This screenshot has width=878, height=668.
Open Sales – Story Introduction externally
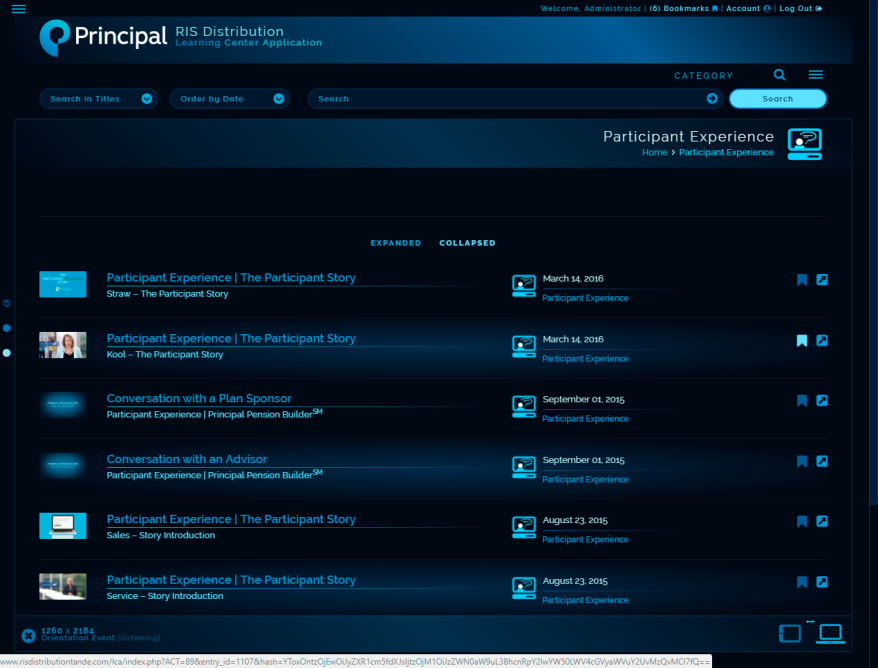click(821, 521)
